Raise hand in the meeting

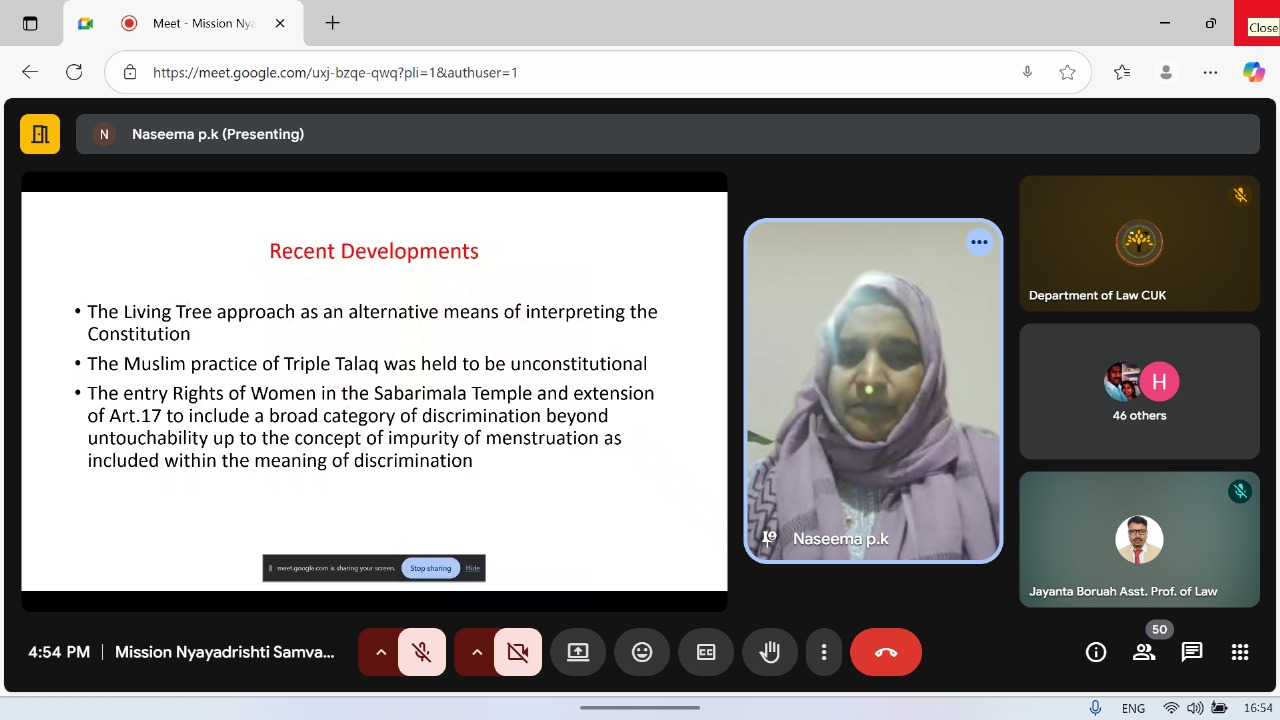click(x=769, y=652)
